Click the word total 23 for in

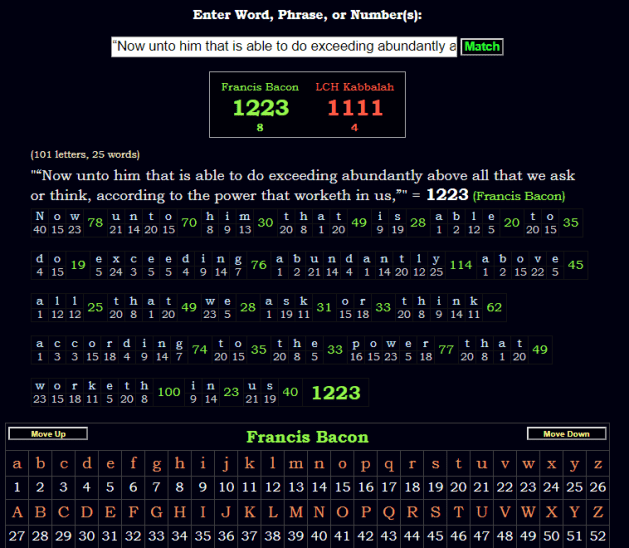tap(231, 392)
